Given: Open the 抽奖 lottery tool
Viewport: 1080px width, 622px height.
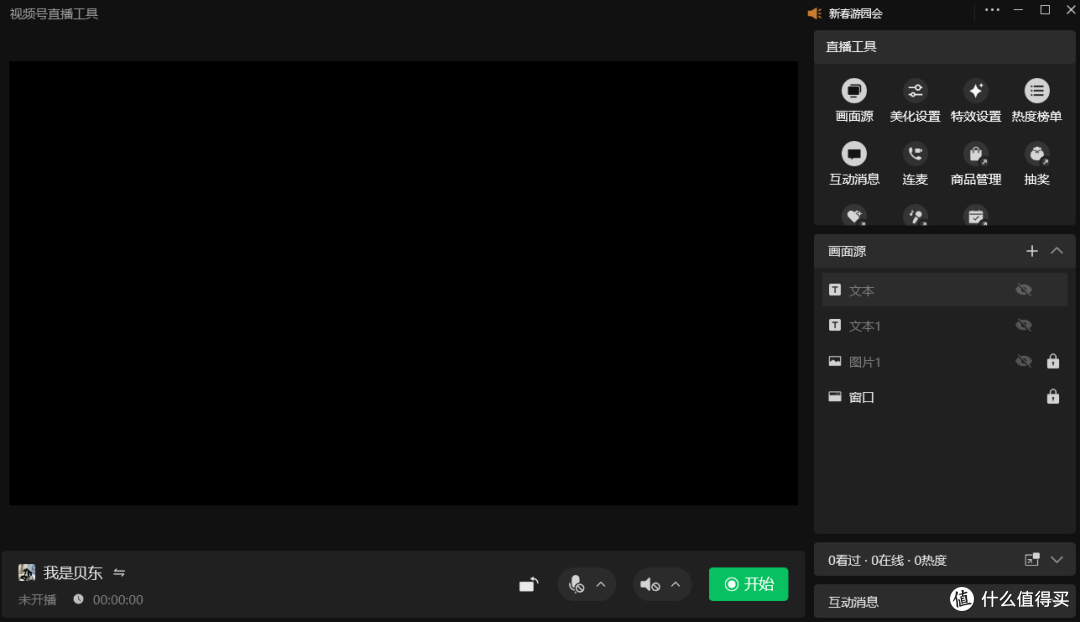Looking at the screenshot, I should tap(1036, 154).
